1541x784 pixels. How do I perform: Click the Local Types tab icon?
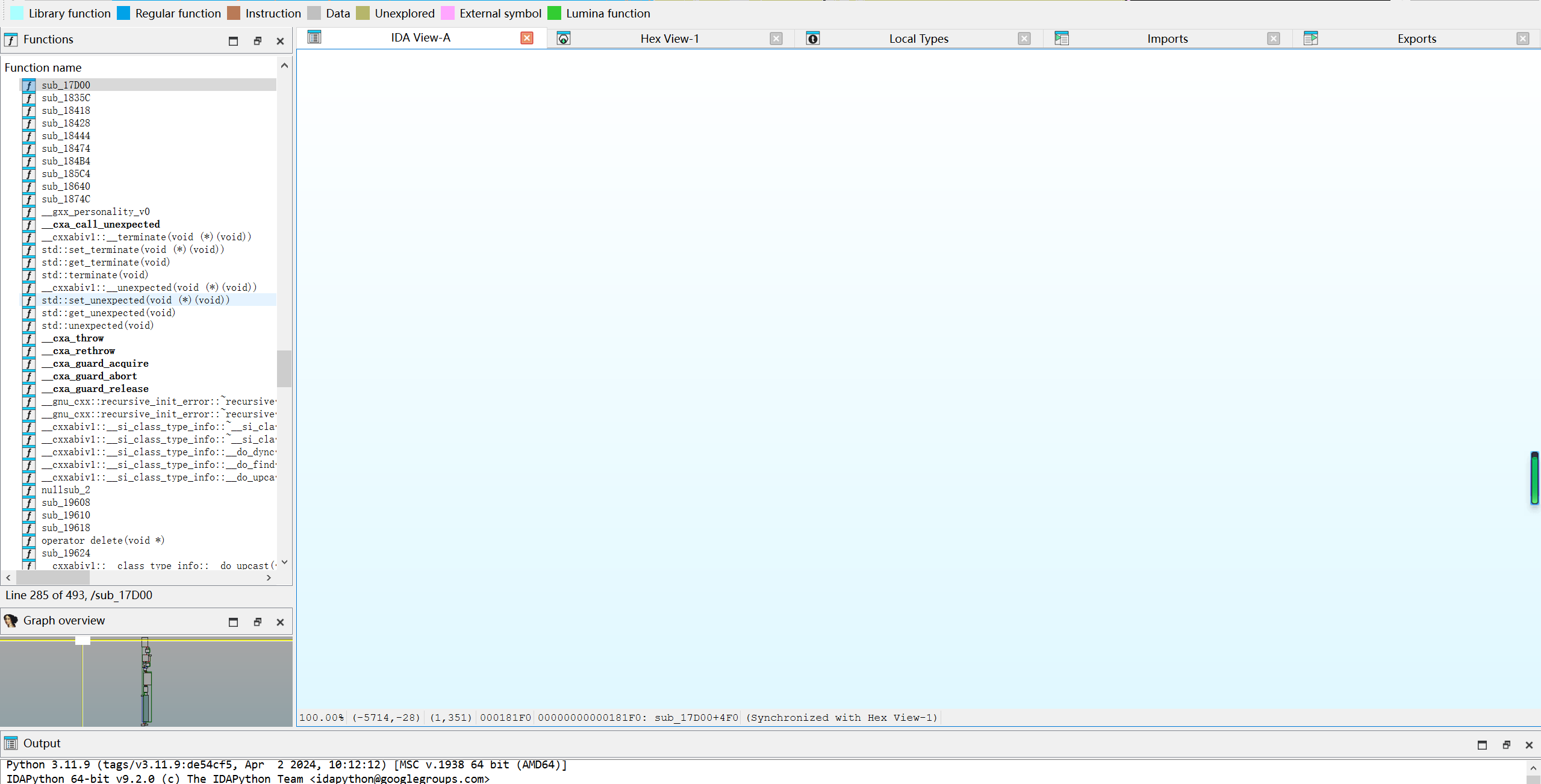point(812,39)
